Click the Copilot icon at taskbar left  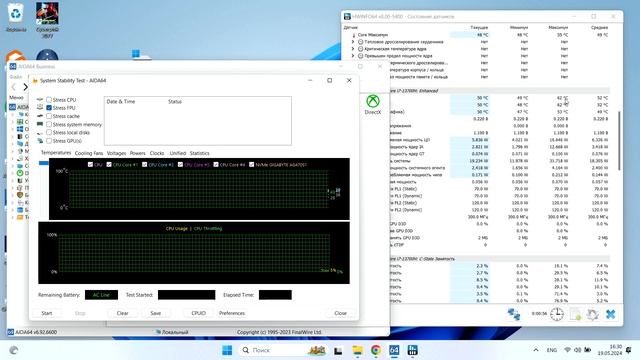pos(13,350)
